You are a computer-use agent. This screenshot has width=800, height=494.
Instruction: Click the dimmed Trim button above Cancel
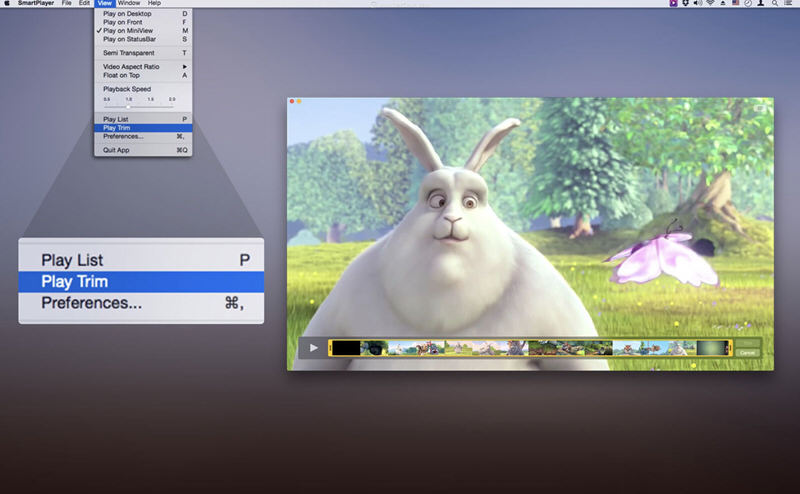747,344
